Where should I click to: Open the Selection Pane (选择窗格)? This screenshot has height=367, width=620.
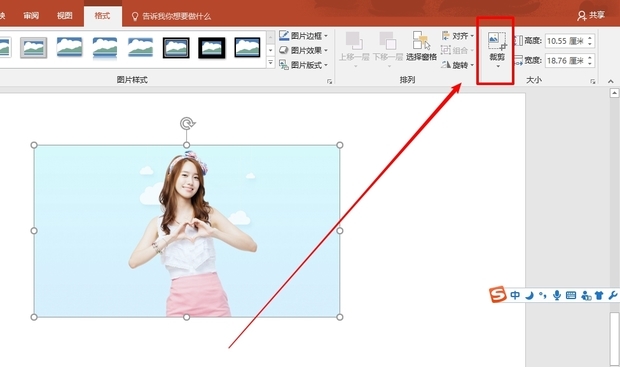coord(421,47)
